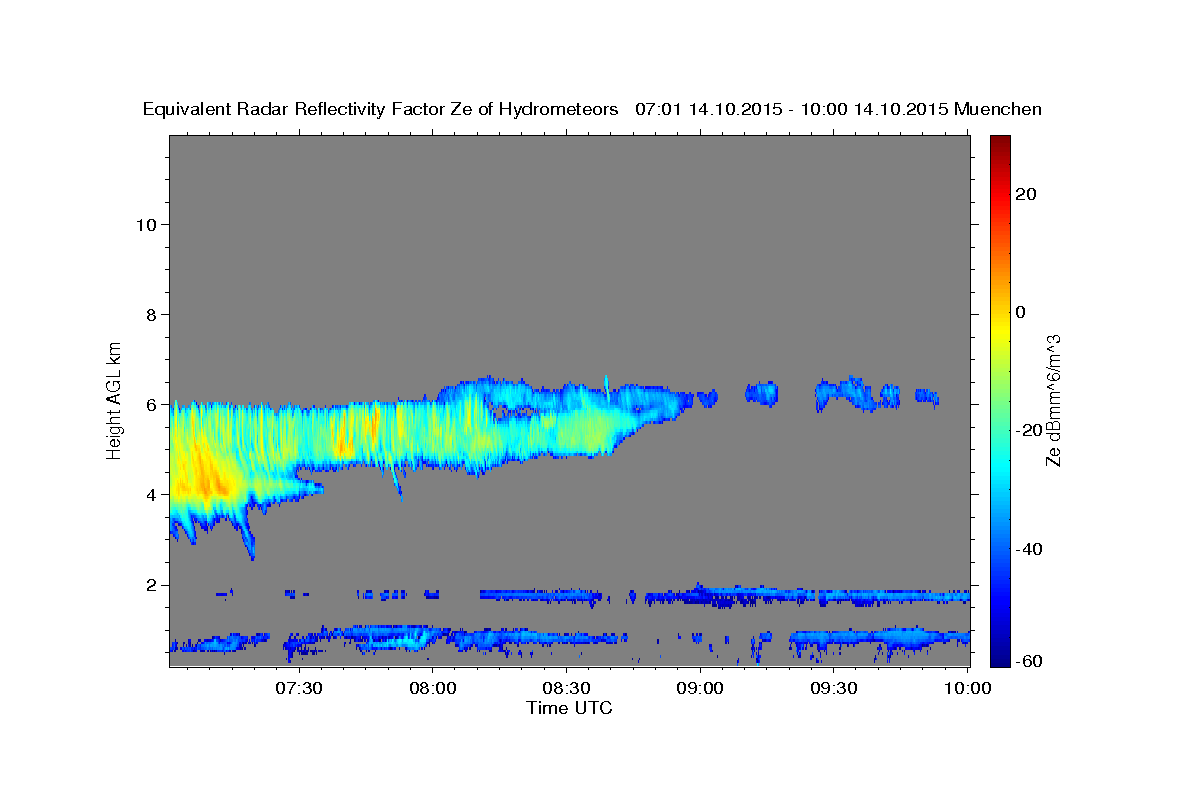
Task: Click the colorbar value -40
Action: click(x=1030, y=549)
